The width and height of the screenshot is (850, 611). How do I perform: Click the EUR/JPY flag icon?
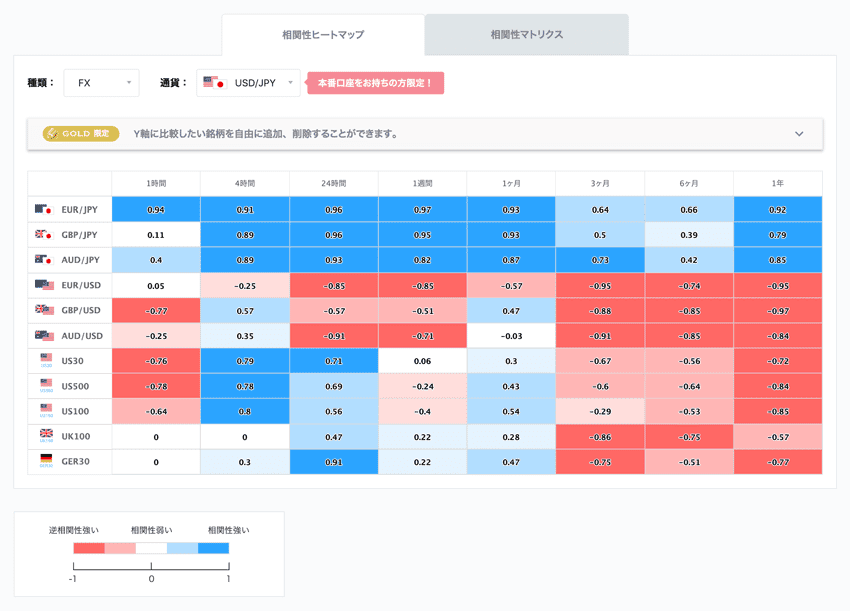43,210
